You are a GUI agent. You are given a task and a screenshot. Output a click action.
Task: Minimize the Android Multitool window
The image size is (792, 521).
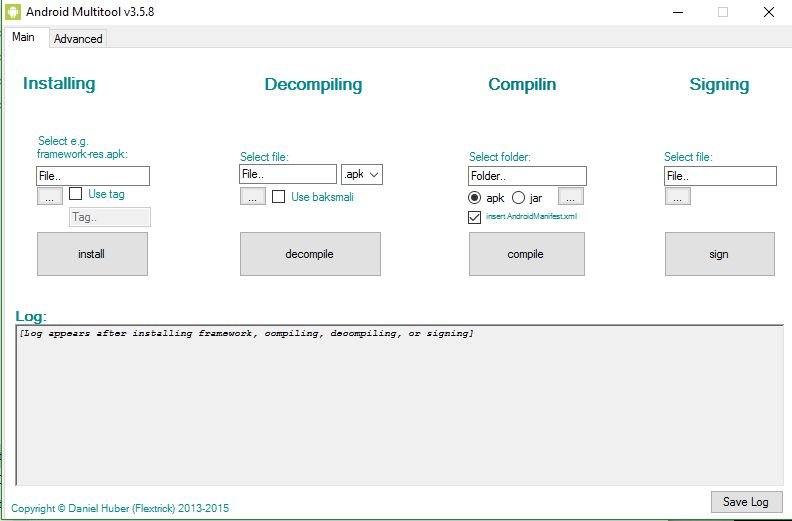[678, 12]
